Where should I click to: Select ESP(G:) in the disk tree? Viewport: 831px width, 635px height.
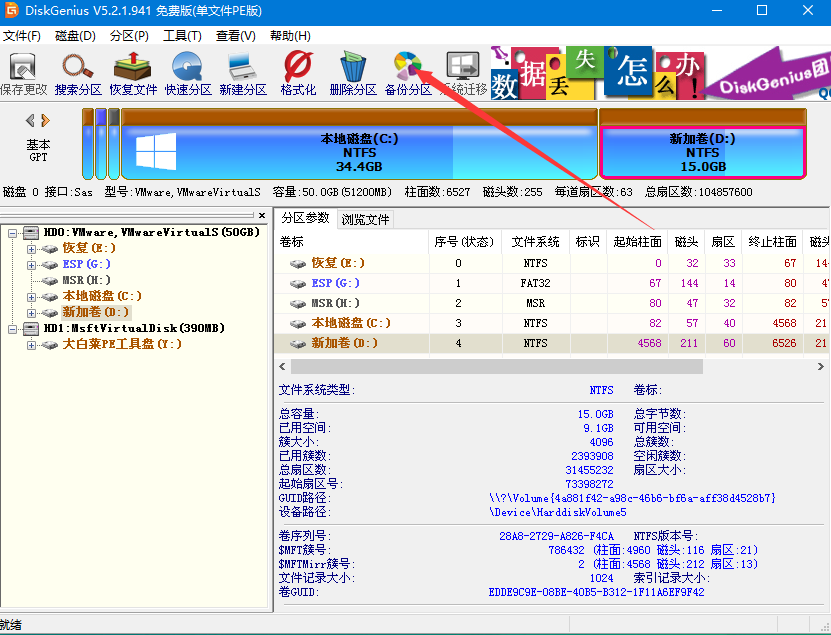pyautogui.click(x=86, y=264)
